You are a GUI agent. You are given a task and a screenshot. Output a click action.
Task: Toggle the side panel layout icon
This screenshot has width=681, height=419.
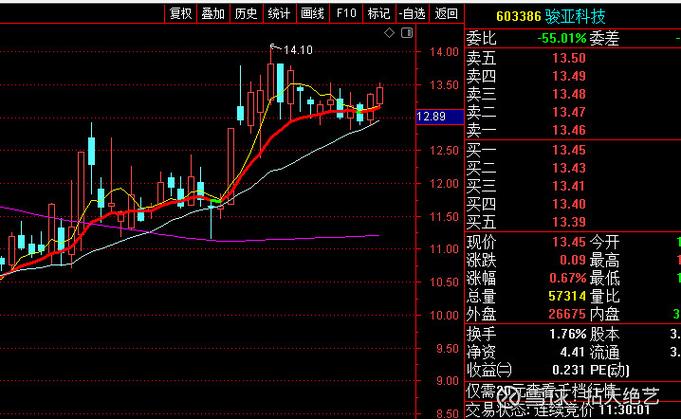click(x=407, y=33)
